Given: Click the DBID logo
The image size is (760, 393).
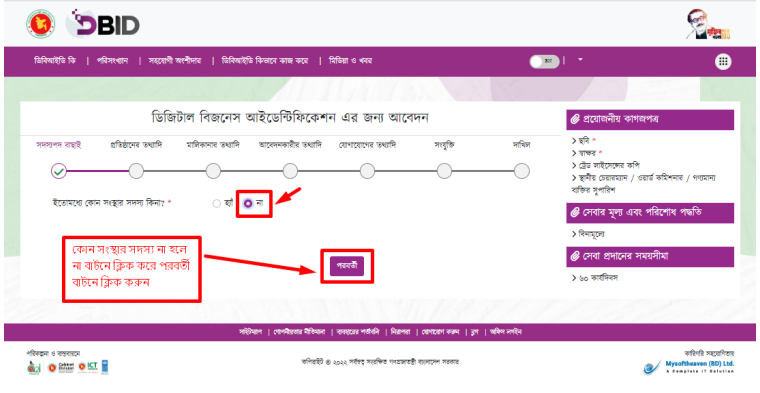Looking at the screenshot, I should pos(103,23).
